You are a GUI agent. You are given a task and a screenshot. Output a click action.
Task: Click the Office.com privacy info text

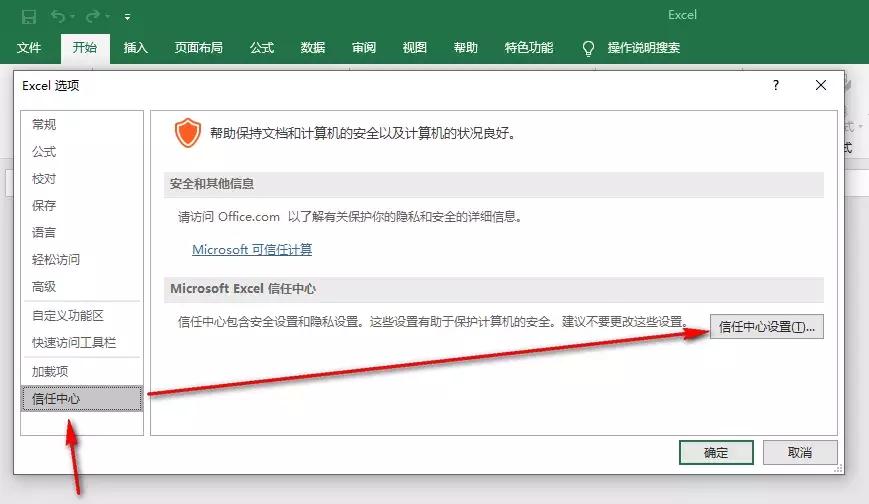pos(350,217)
